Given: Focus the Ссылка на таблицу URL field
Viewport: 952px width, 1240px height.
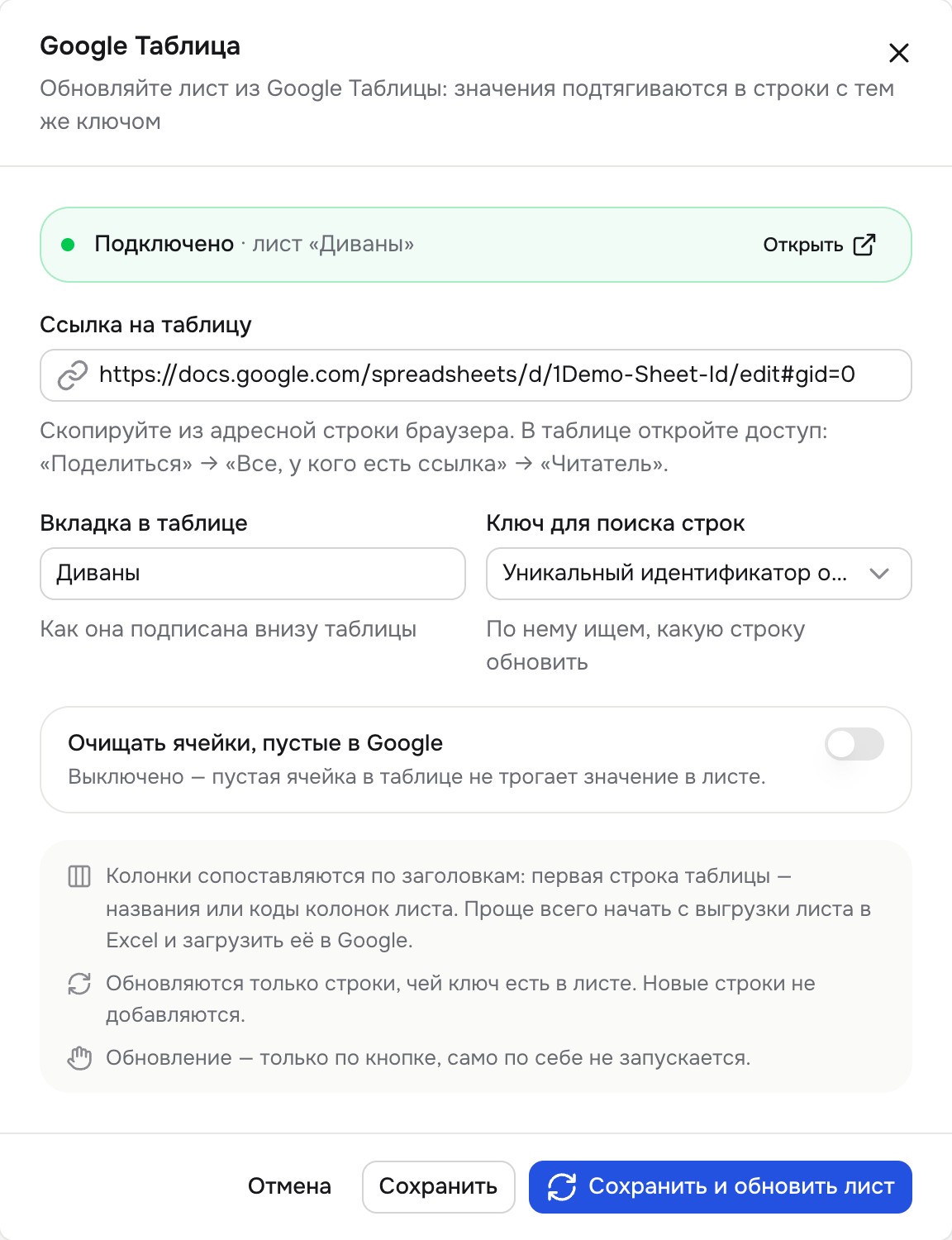Looking at the screenshot, I should (476, 375).
